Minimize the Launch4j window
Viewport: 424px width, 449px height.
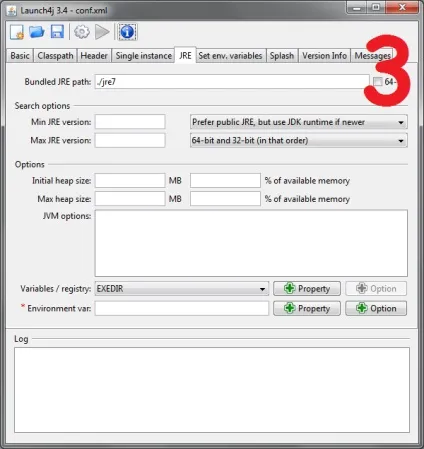[357, 7]
